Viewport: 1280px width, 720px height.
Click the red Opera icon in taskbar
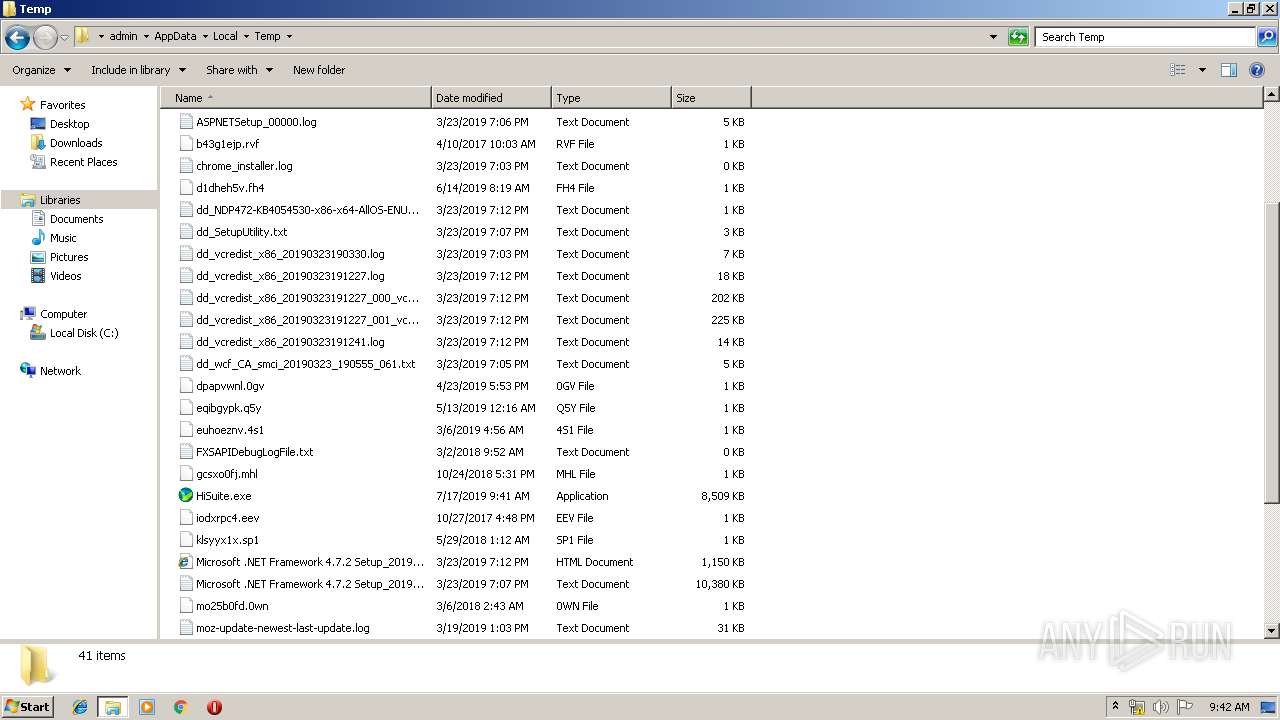(x=214, y=707)
